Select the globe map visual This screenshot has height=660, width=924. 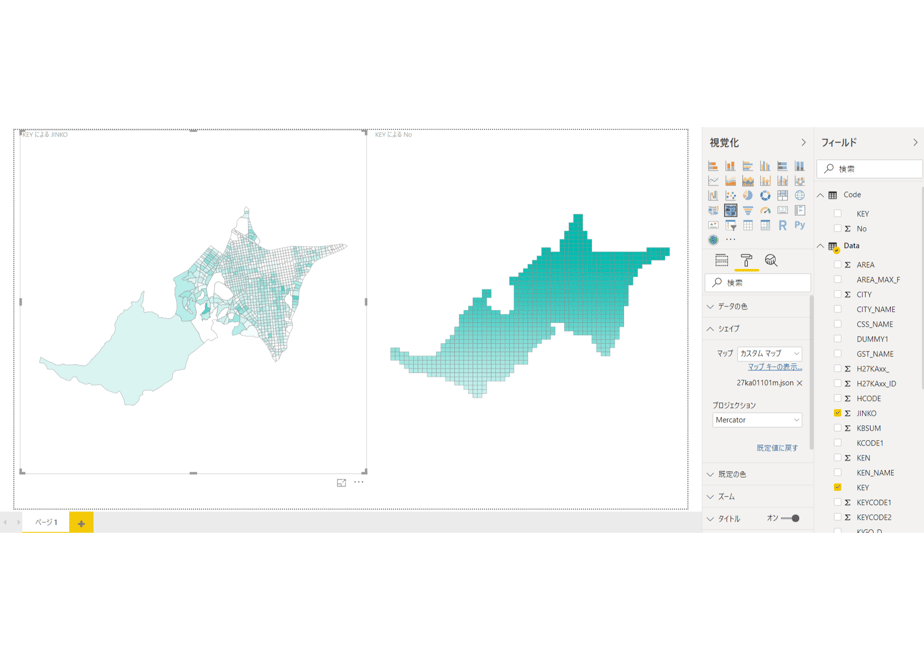pos(800,195)
